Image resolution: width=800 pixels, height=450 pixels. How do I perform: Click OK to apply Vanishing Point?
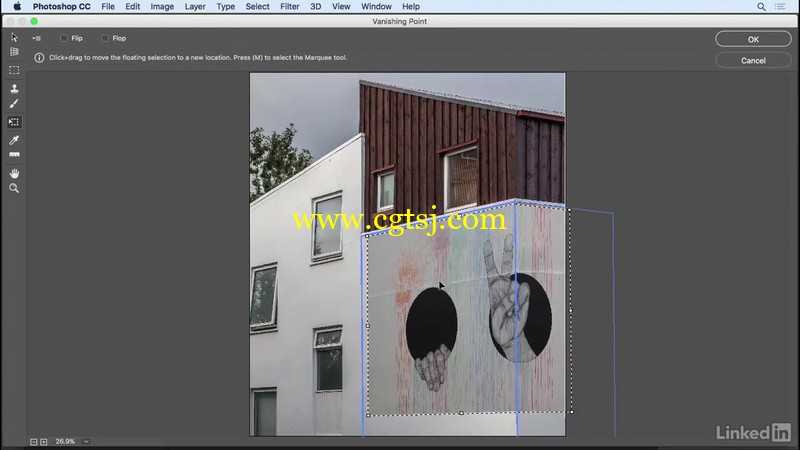point(753,39)
